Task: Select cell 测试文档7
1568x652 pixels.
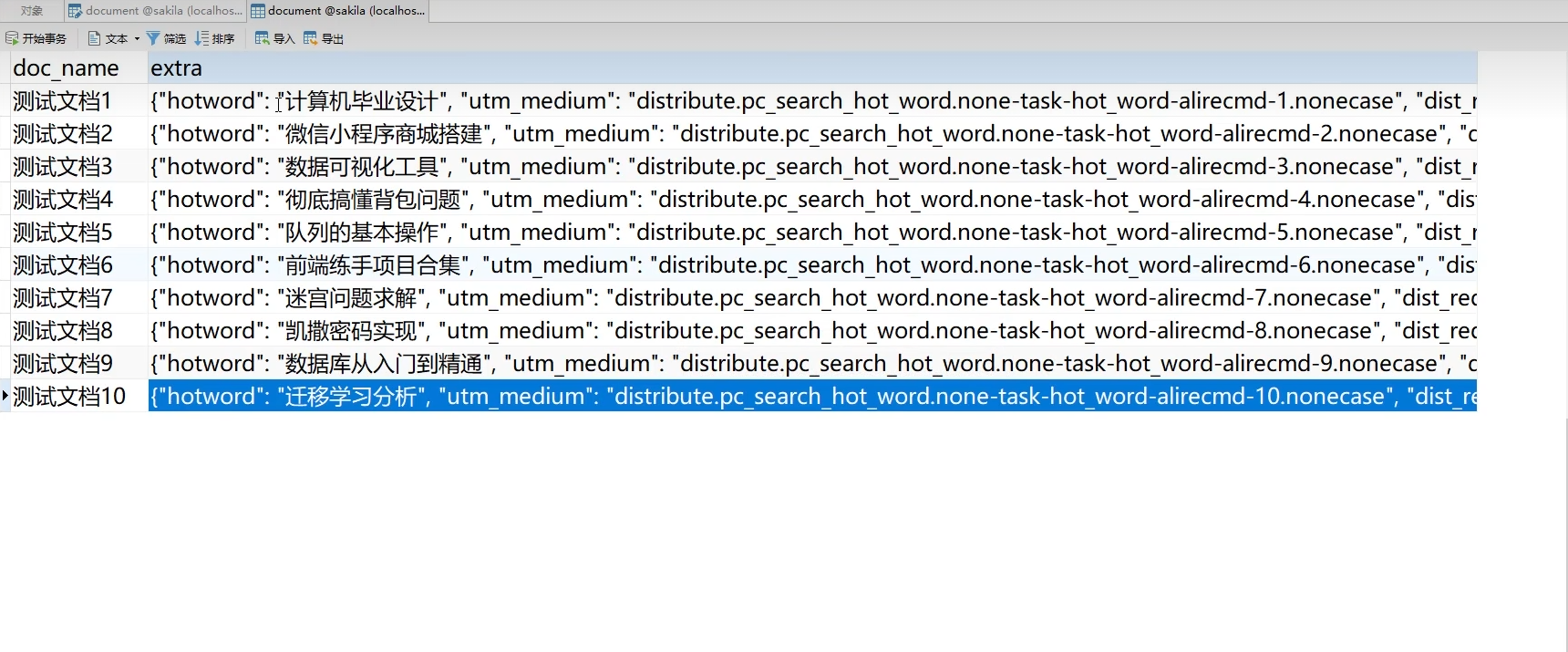Action: (x=79, y=298)
